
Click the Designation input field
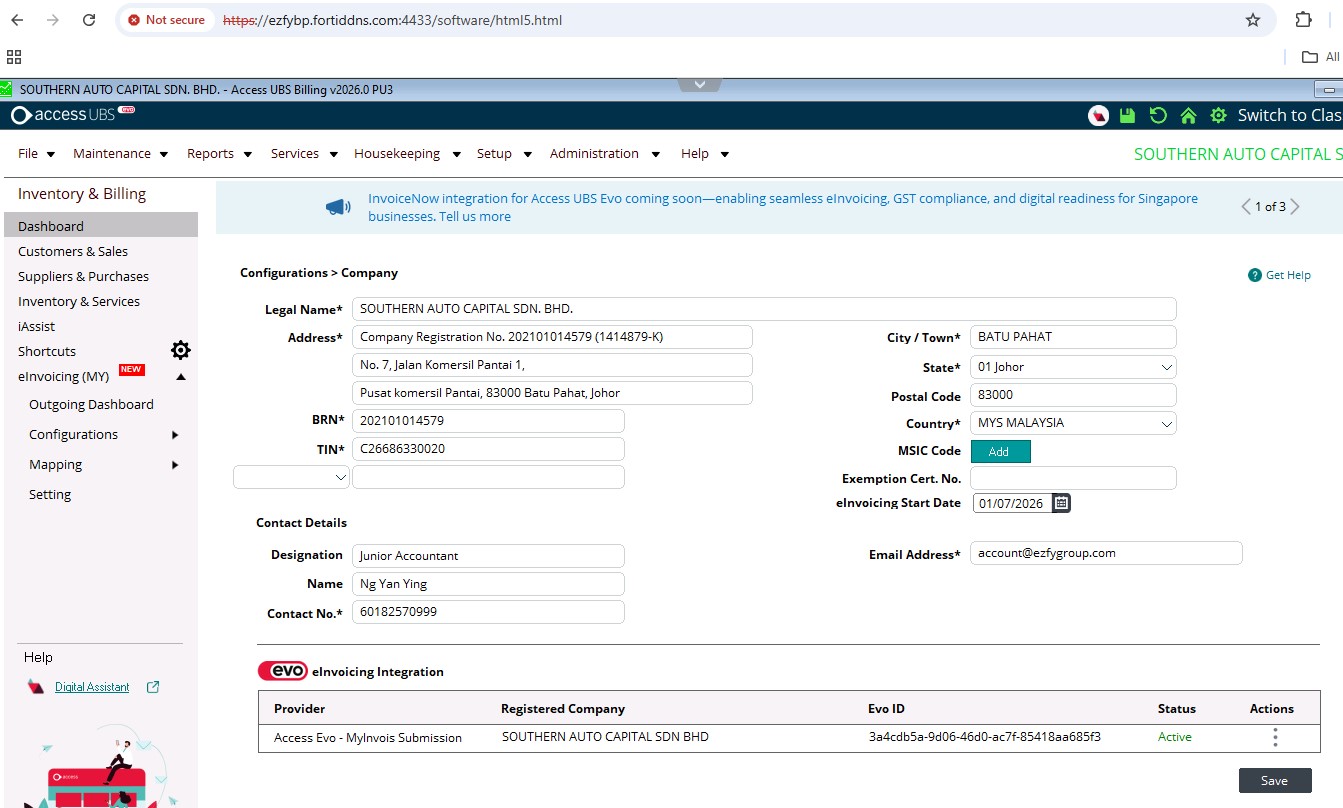pyautogui.click(x=488, y=556)
